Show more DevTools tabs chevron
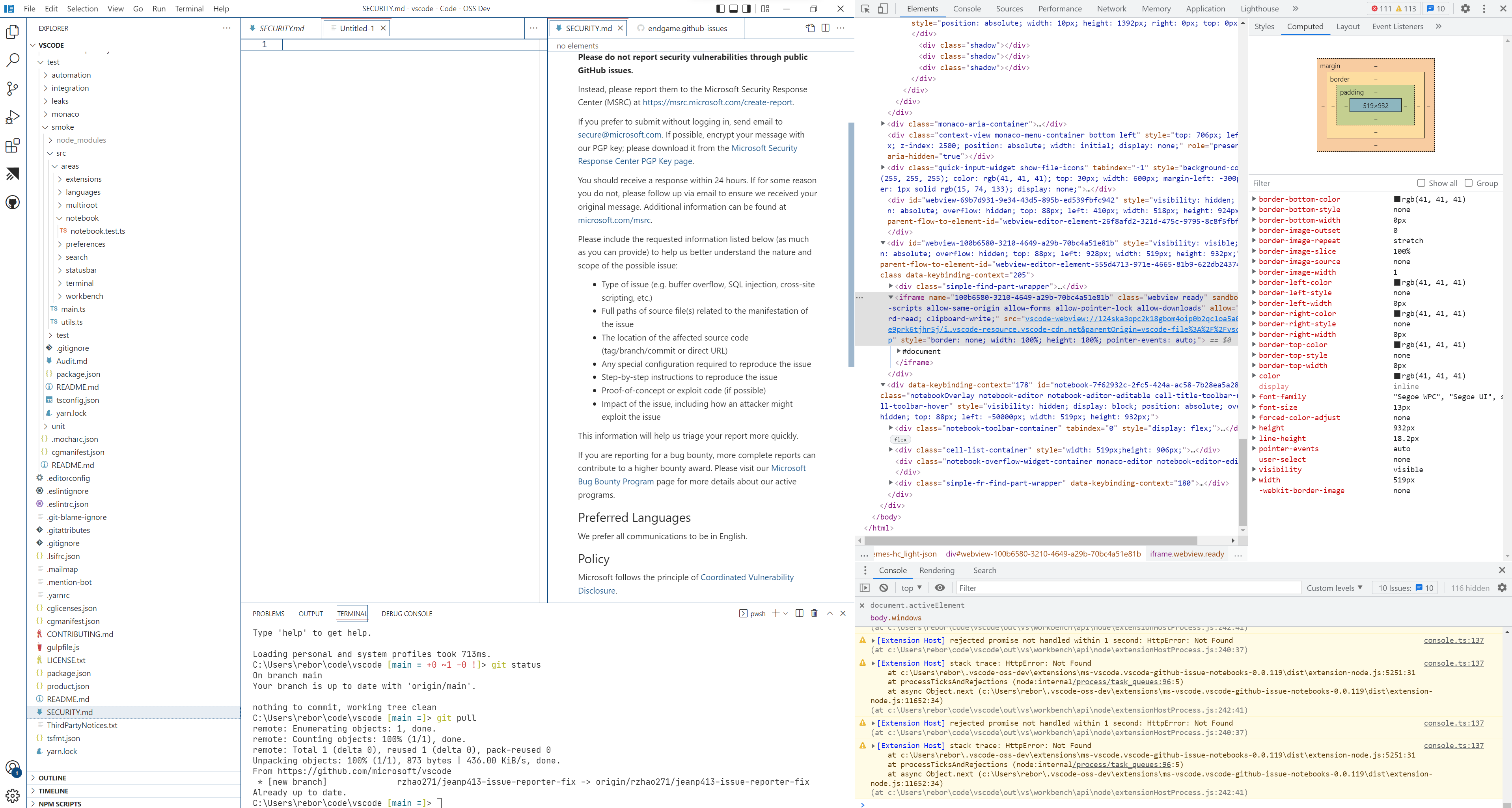This screenshot has width=1512, height=808. click(1295, 9)
